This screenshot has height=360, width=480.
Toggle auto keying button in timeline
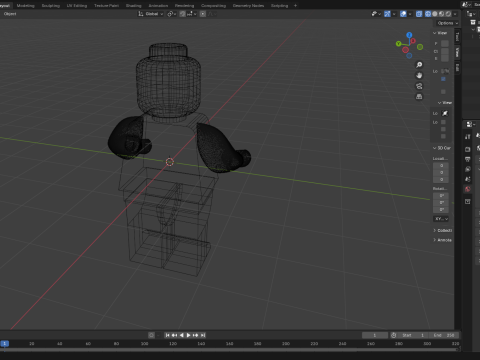[x=151, y=335]
